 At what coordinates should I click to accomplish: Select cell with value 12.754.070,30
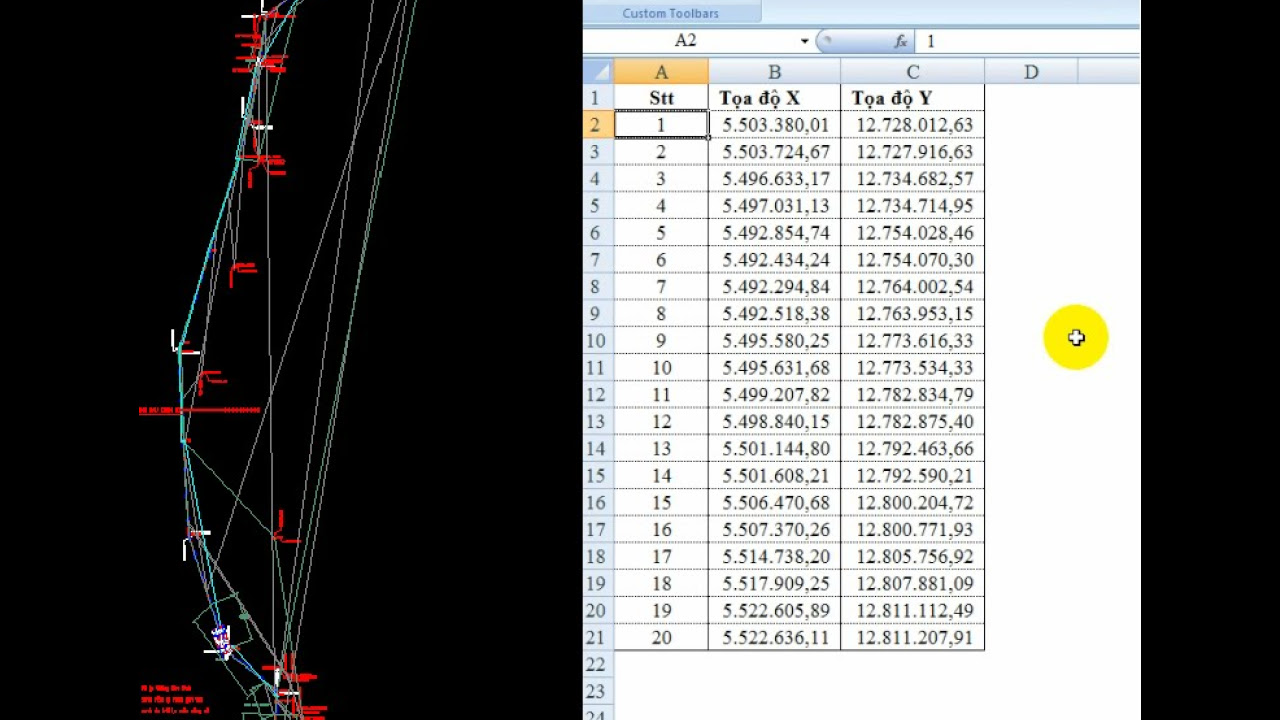click(x=912, y=260)
